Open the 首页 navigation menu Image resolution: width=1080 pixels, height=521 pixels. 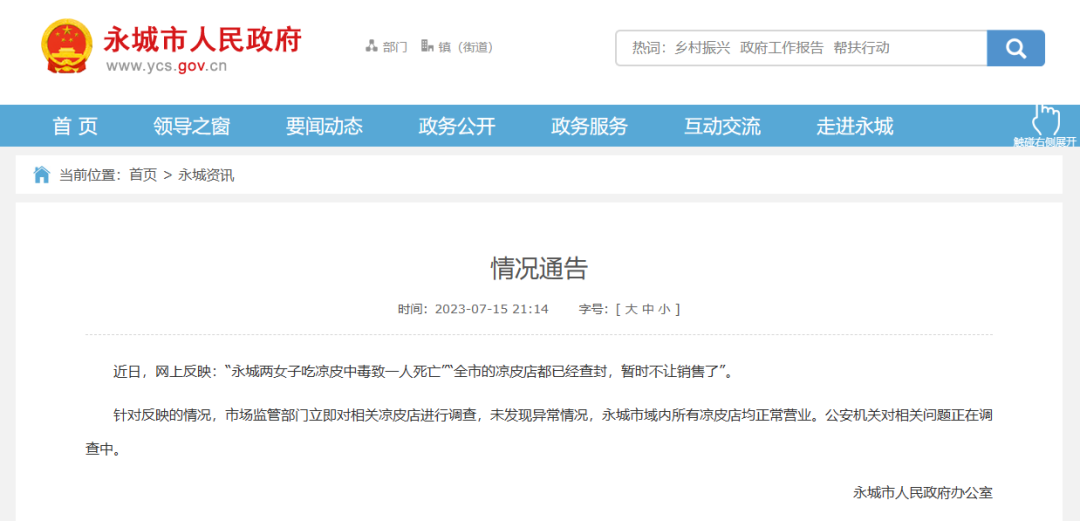76,126
